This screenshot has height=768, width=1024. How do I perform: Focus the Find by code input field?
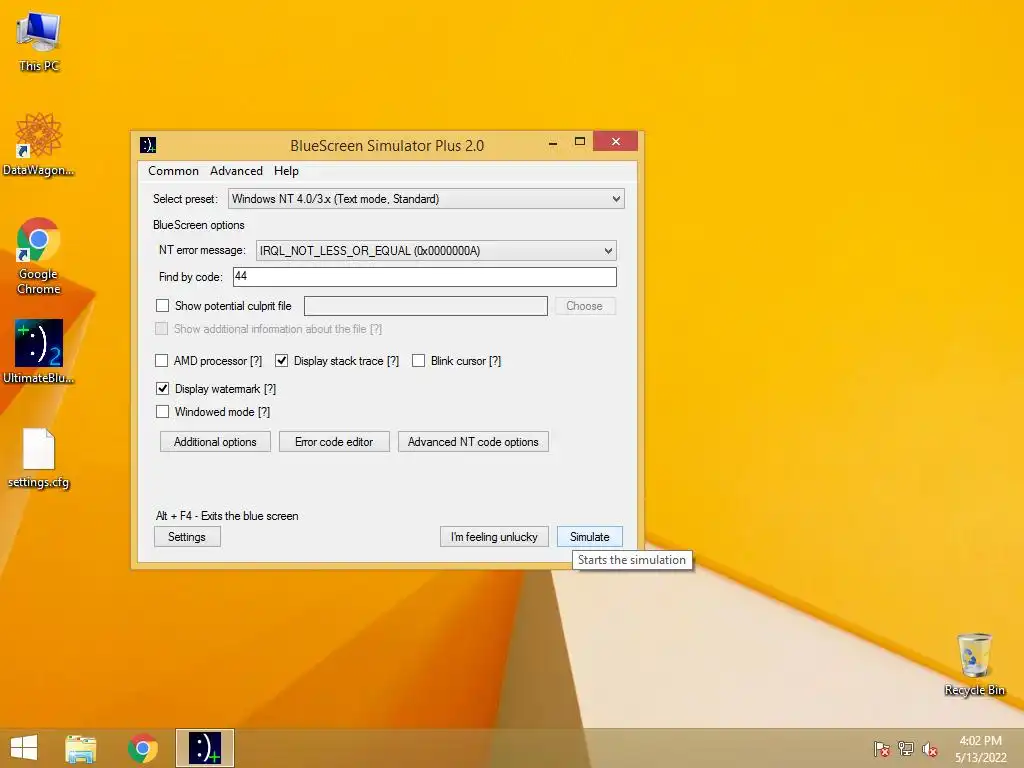click(x=424, y=276)
